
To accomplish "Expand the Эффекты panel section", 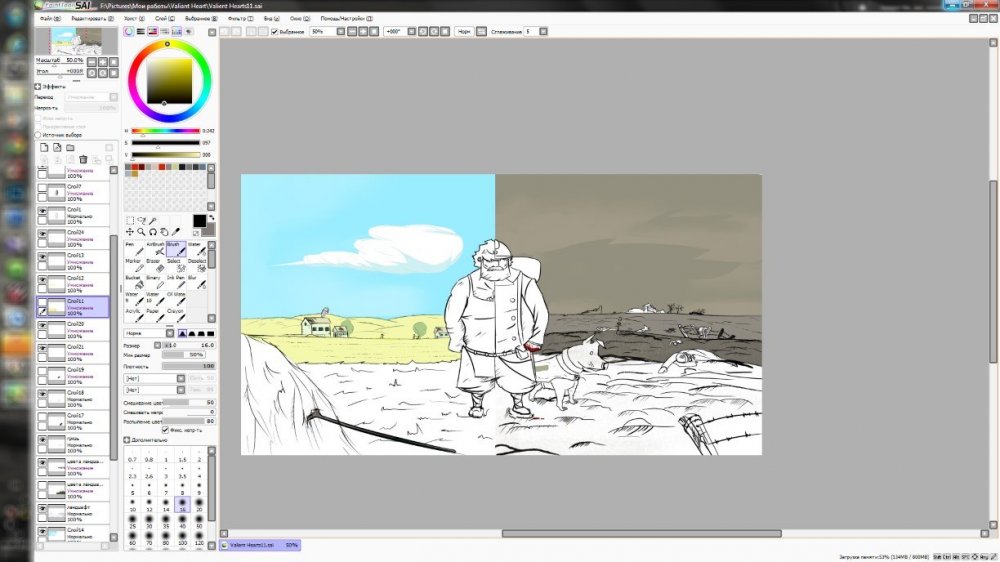I will pos(38,87).
